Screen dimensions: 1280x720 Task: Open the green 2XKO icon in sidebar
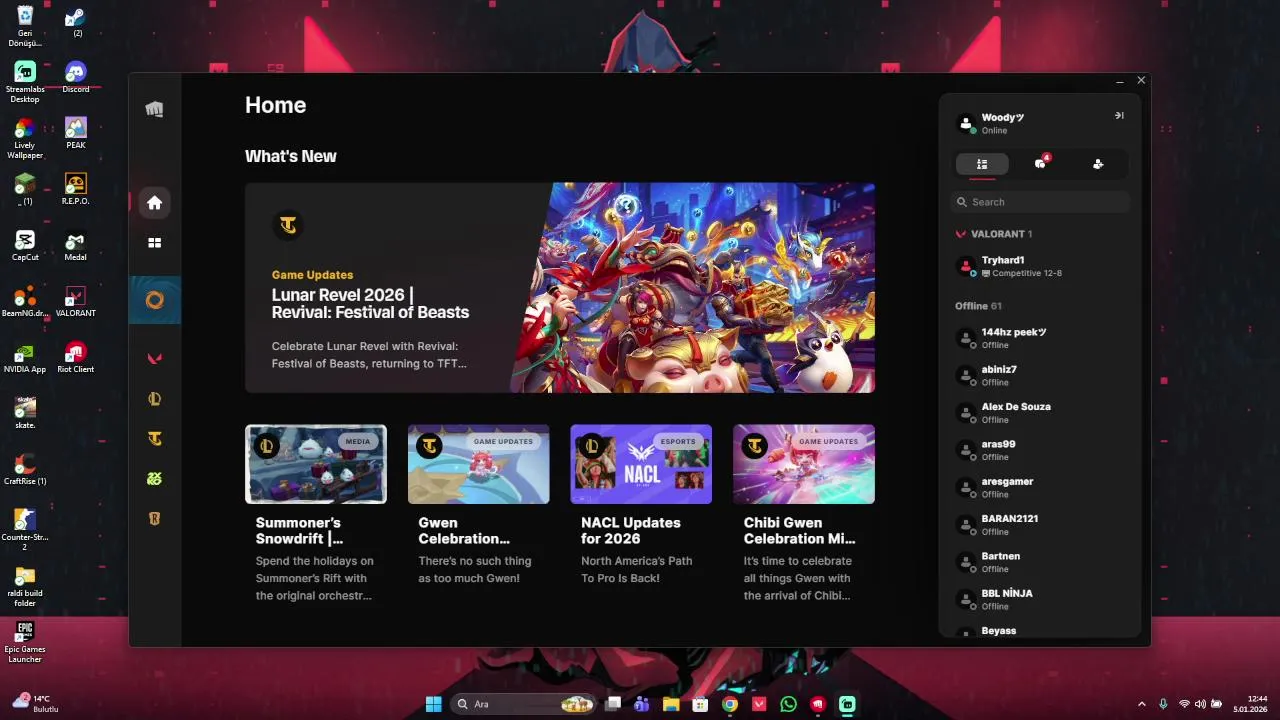154,479
